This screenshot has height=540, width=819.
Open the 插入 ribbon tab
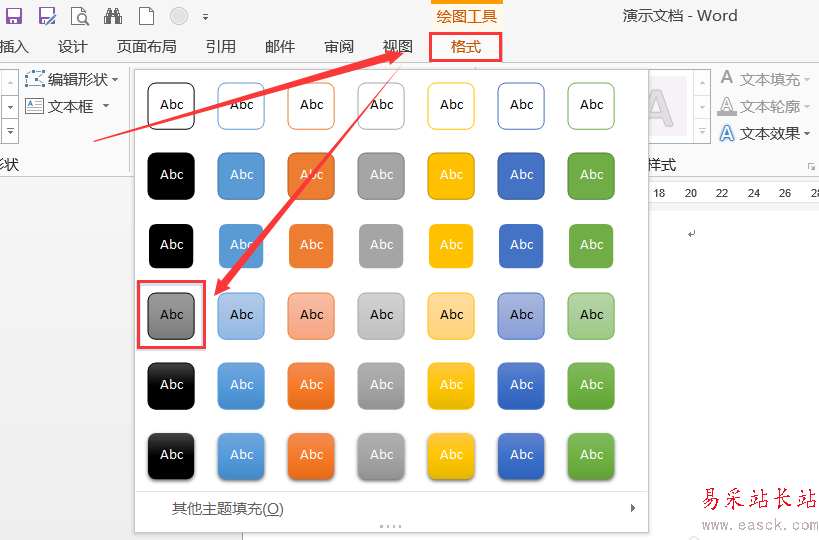(x=14, y=47)
